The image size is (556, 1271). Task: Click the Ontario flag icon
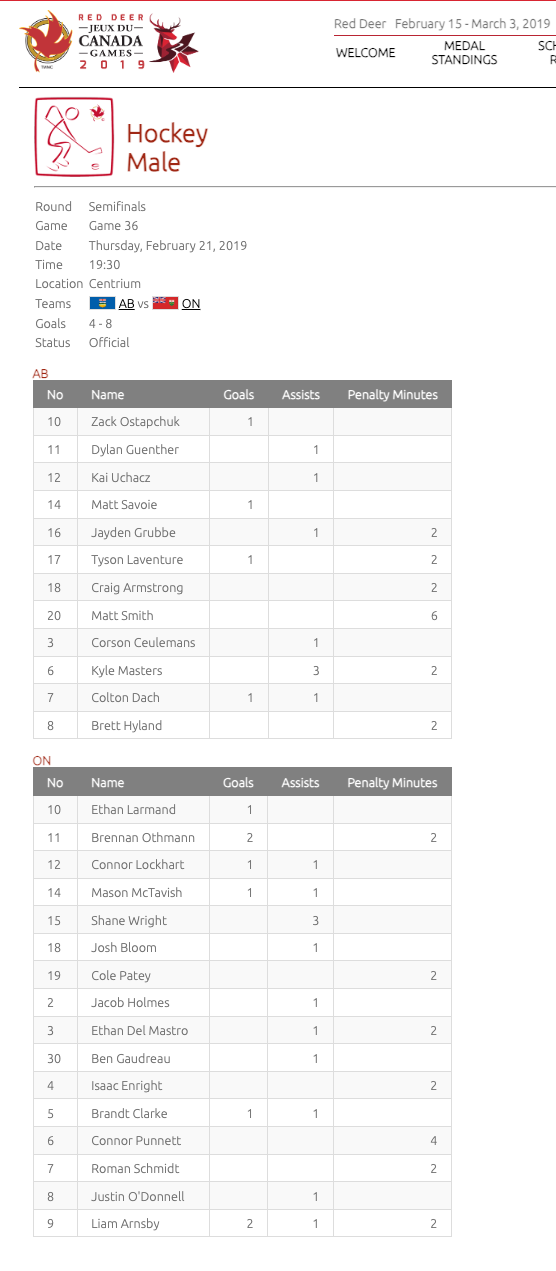tap(165, 303)
